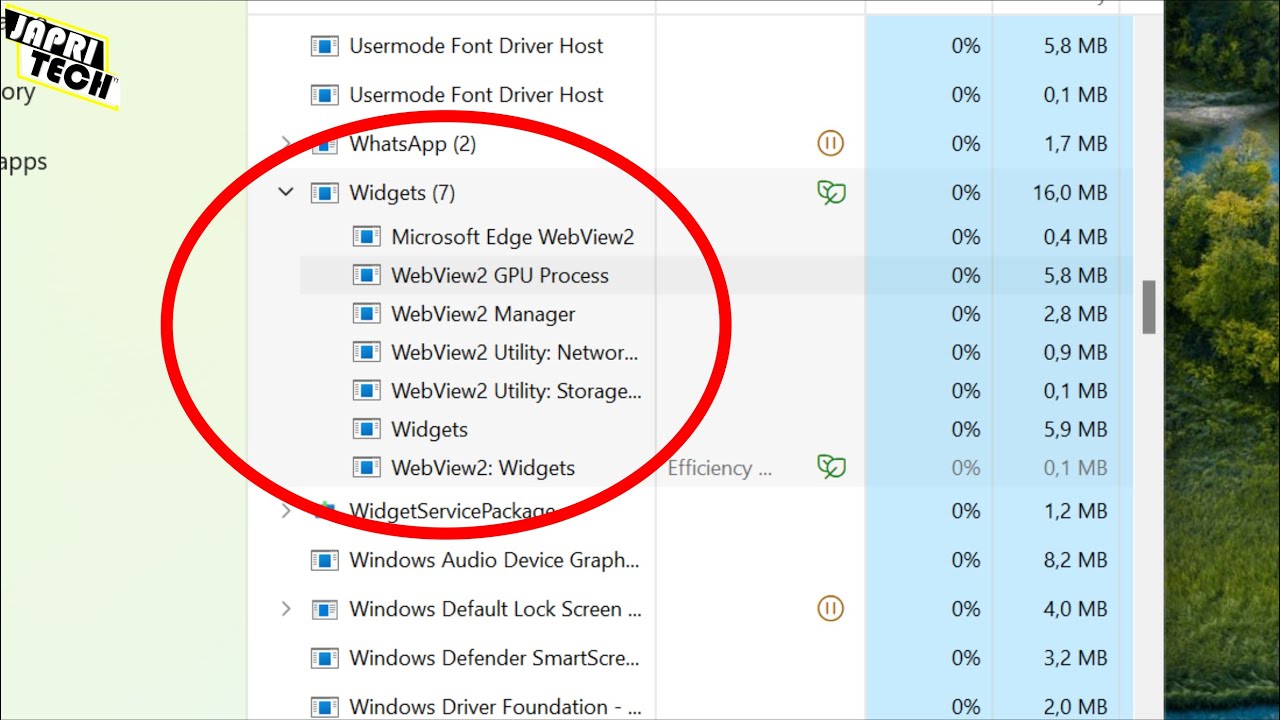Screen dimensions: 1280x720
Task: Click the Efficiency status text on WebView2: Widgets
Action: point(720,468)
